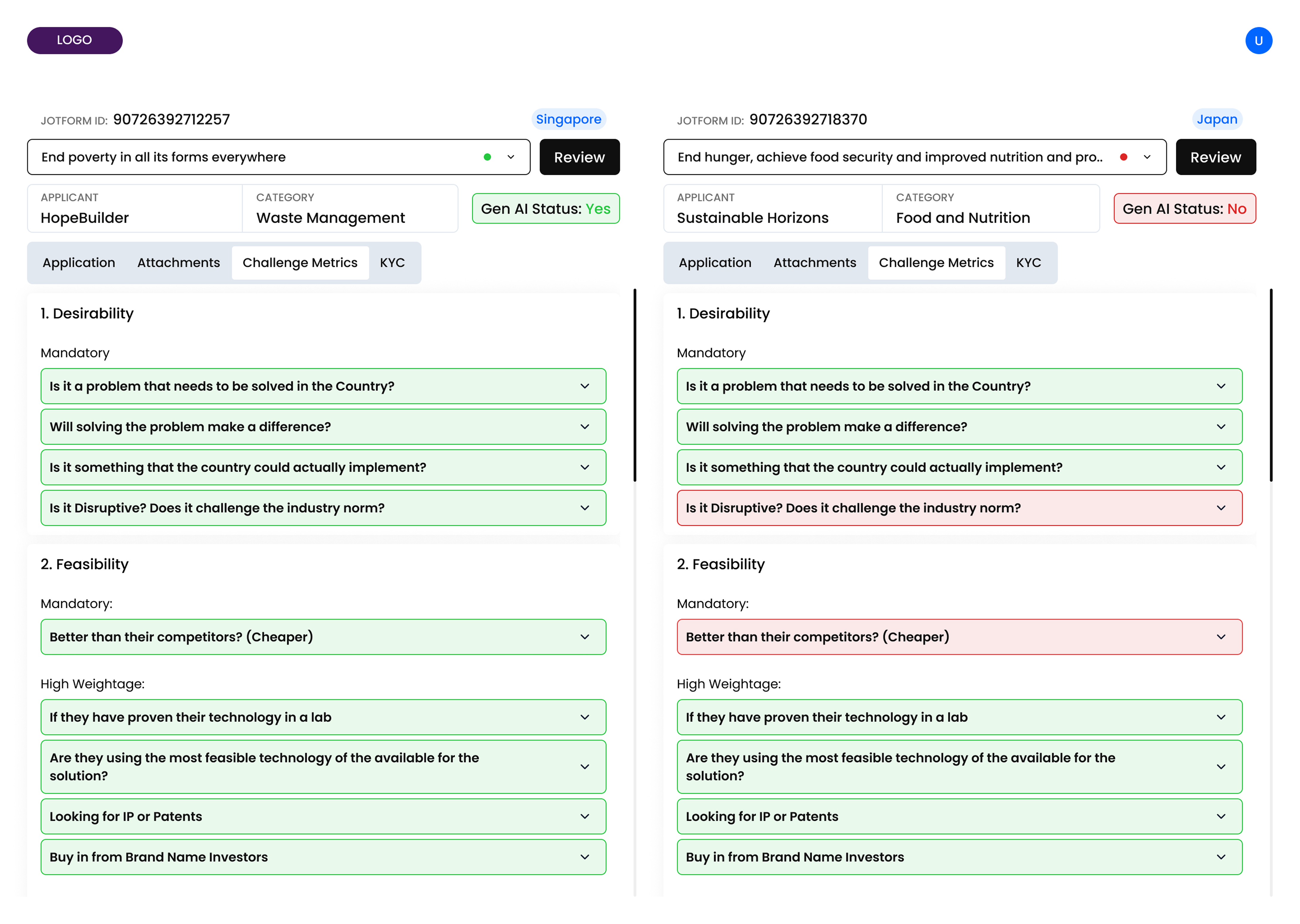This screenshot has height=924, width=1300.
Task: Expand HopeBuilder's 'Better than competitors' question
Action: tap(323, 637)
